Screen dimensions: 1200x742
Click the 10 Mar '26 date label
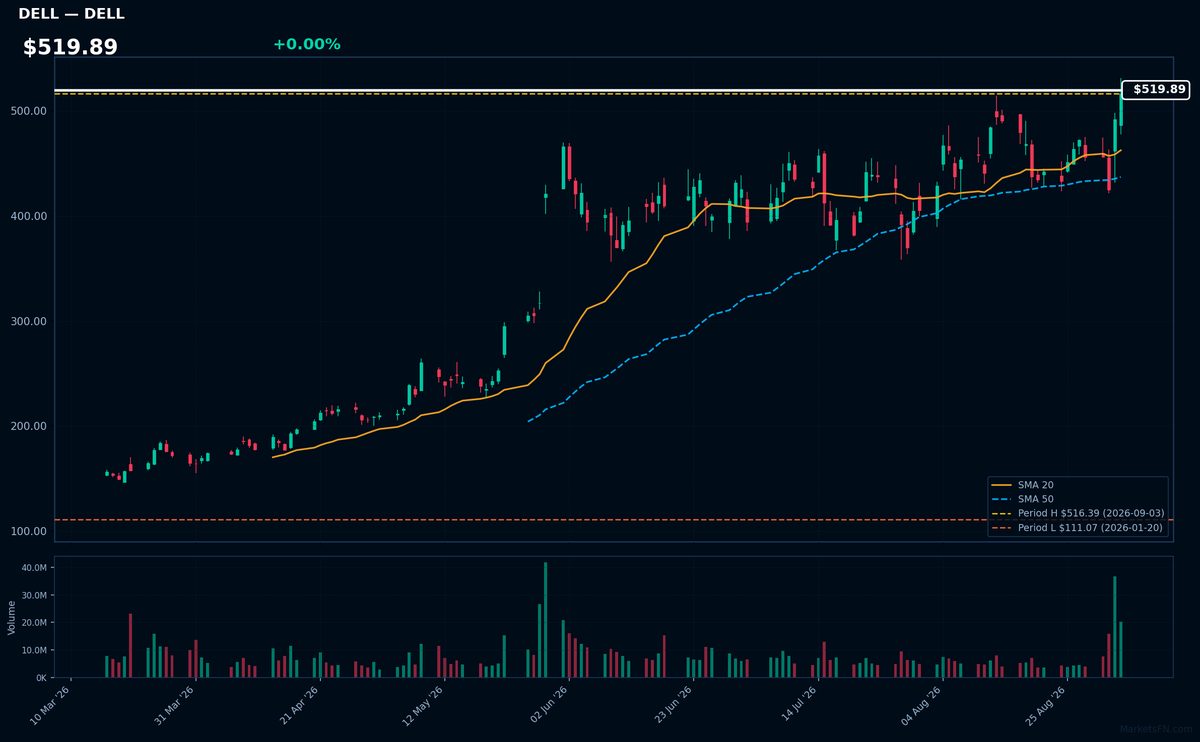point(51,705)
